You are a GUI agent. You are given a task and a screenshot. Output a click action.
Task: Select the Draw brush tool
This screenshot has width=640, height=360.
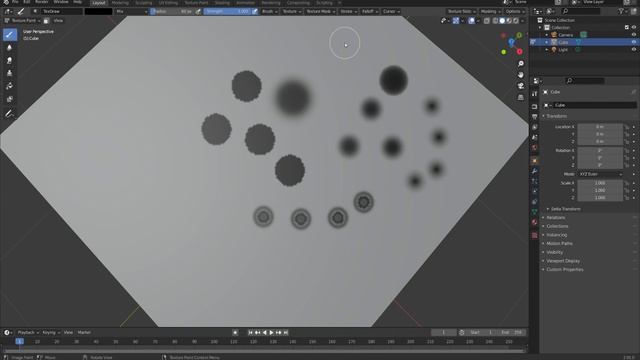(x=10, y=34)
